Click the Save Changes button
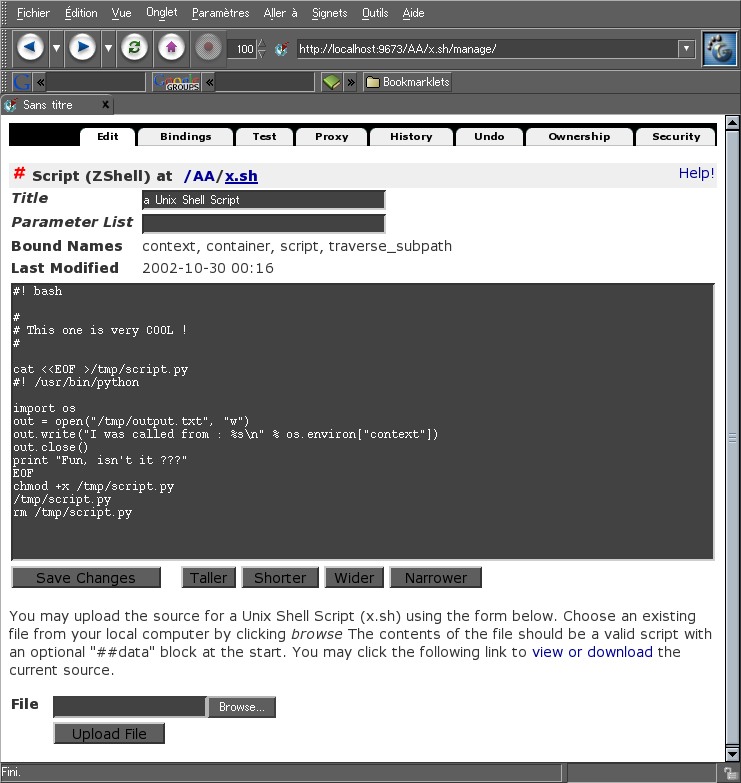This screenshot has height=783, width=741. (86, 578)
